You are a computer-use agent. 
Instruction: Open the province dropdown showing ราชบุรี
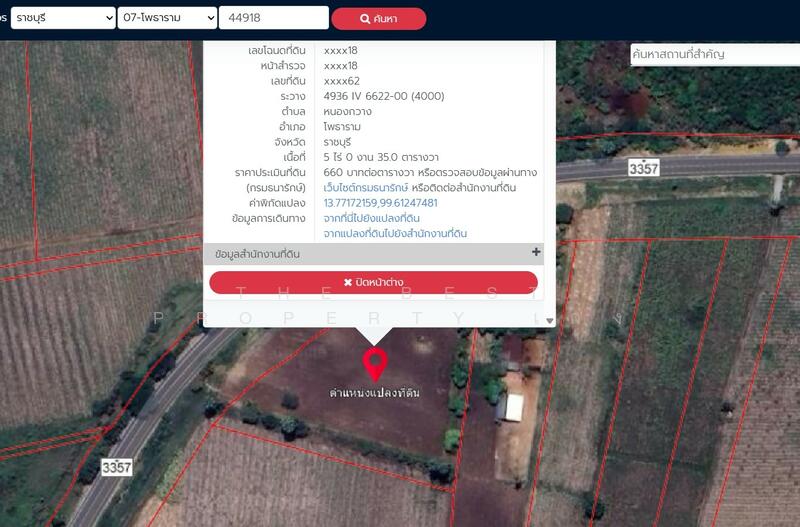pos(62,18)
